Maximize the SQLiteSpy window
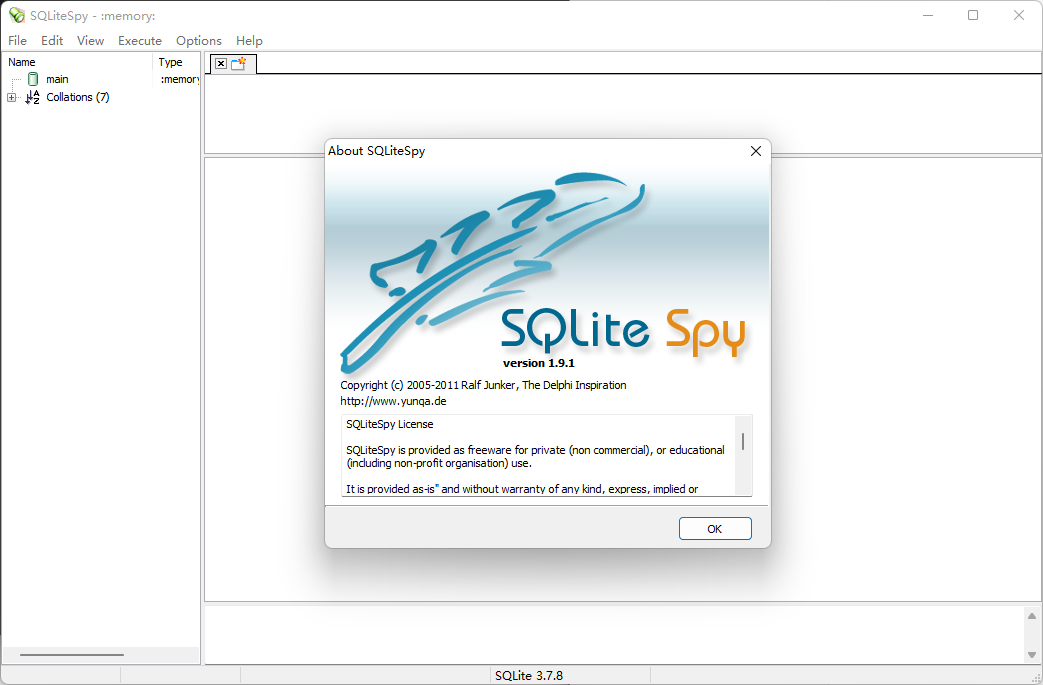The width and height of the screenshot is (1043, 685). point(972,15)
